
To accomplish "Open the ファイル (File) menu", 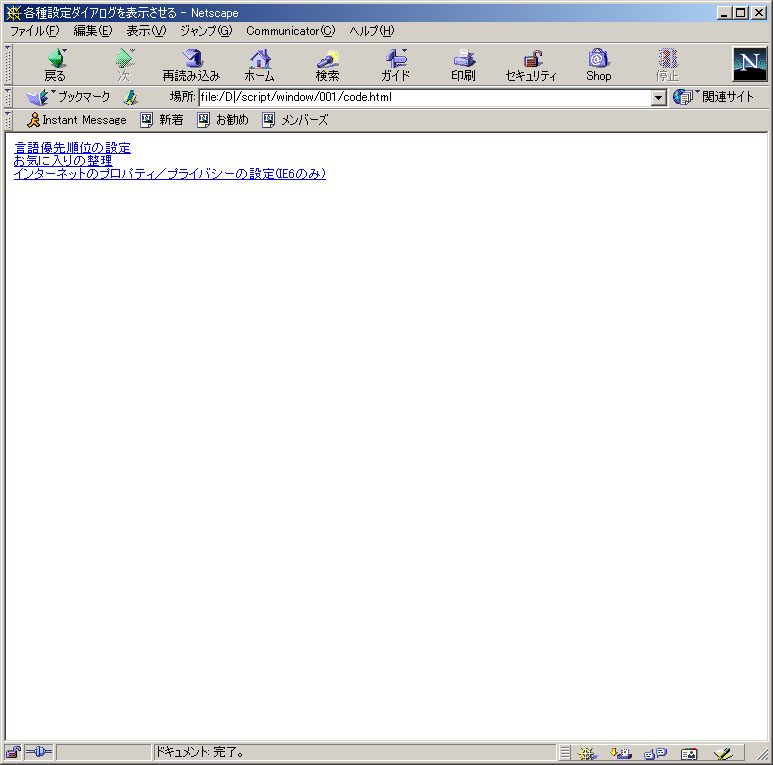I will coord(34,31).
